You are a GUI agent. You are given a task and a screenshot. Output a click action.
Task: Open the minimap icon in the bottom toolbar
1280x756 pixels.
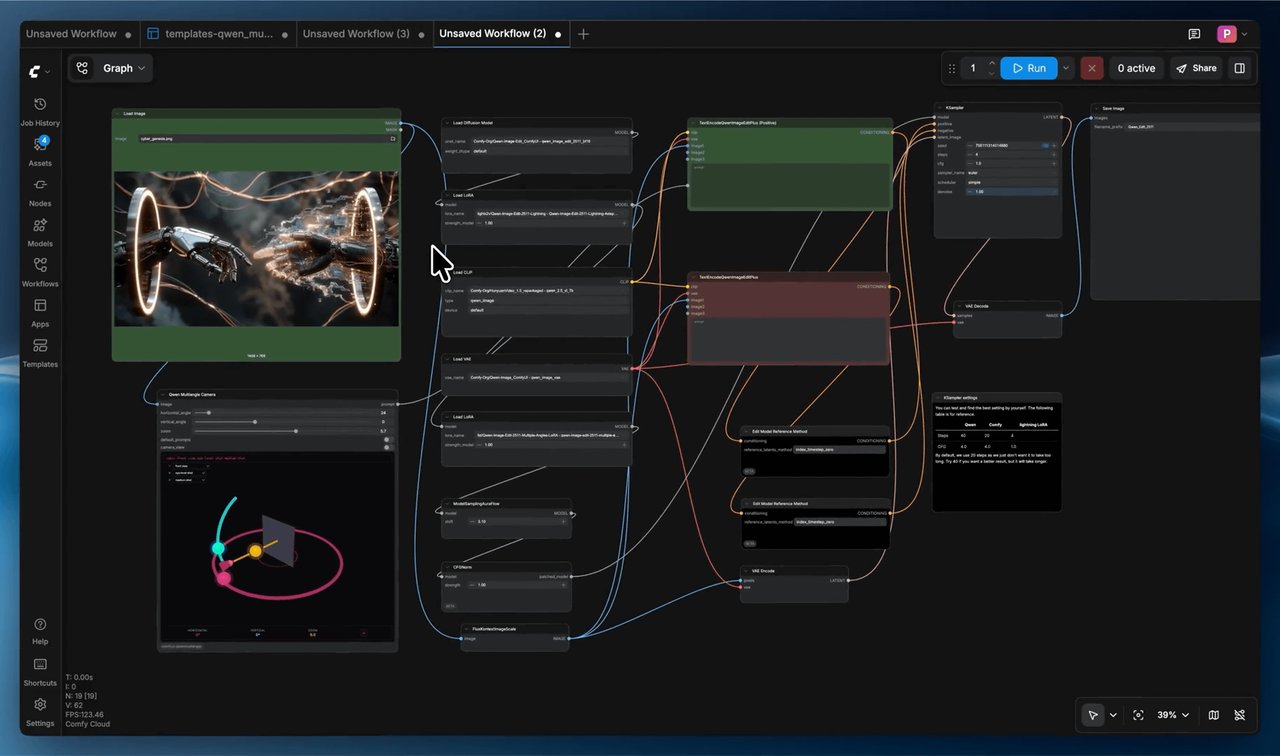point(1213,715)
